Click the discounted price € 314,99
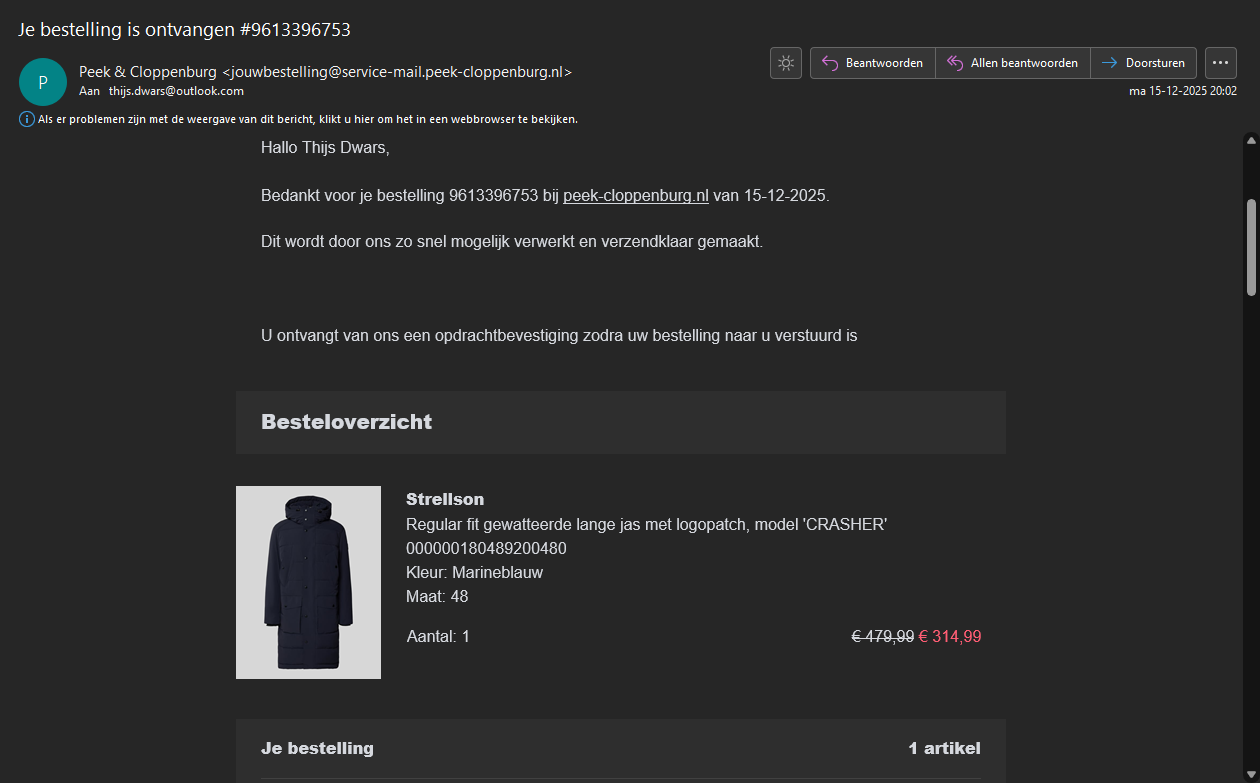This screenshot has width=1260, height=783. (949, 637)
